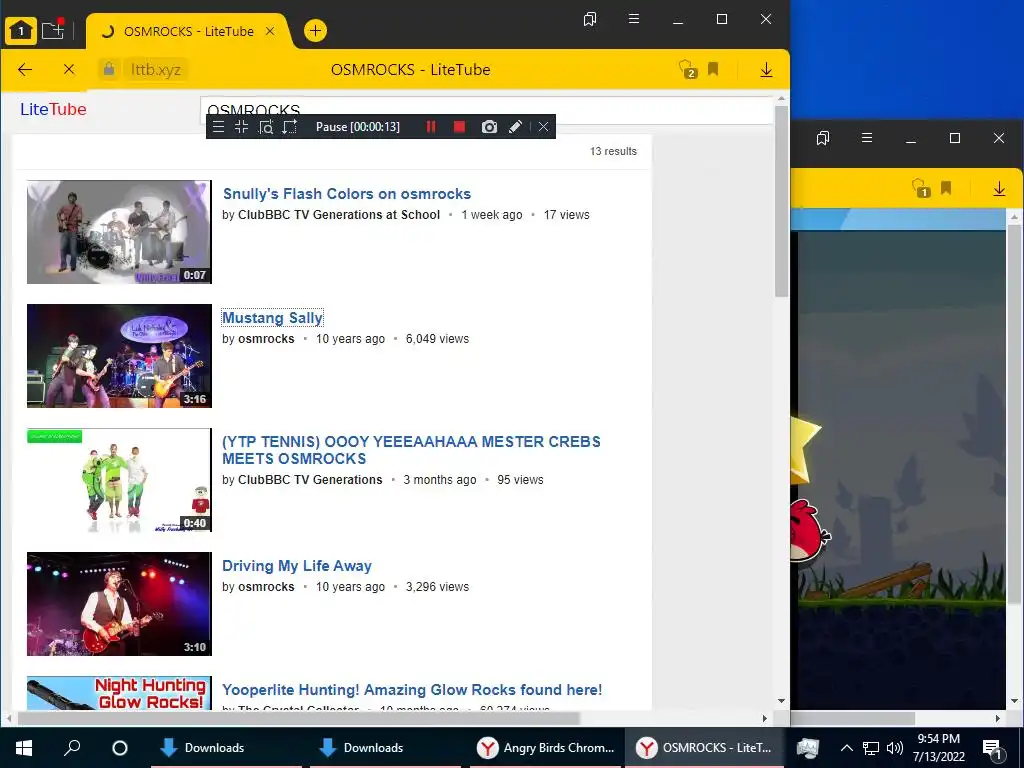
Task: Go back with the arrow in front browser
Action: [x=25, y=69]
